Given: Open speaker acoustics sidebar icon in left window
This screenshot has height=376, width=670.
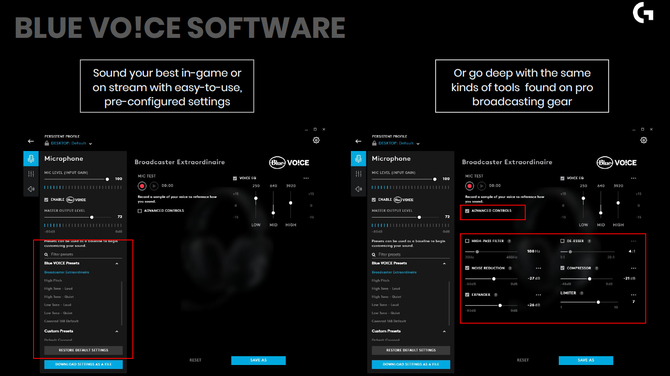Looking at the screenshot, I should (x=31, y=189).
